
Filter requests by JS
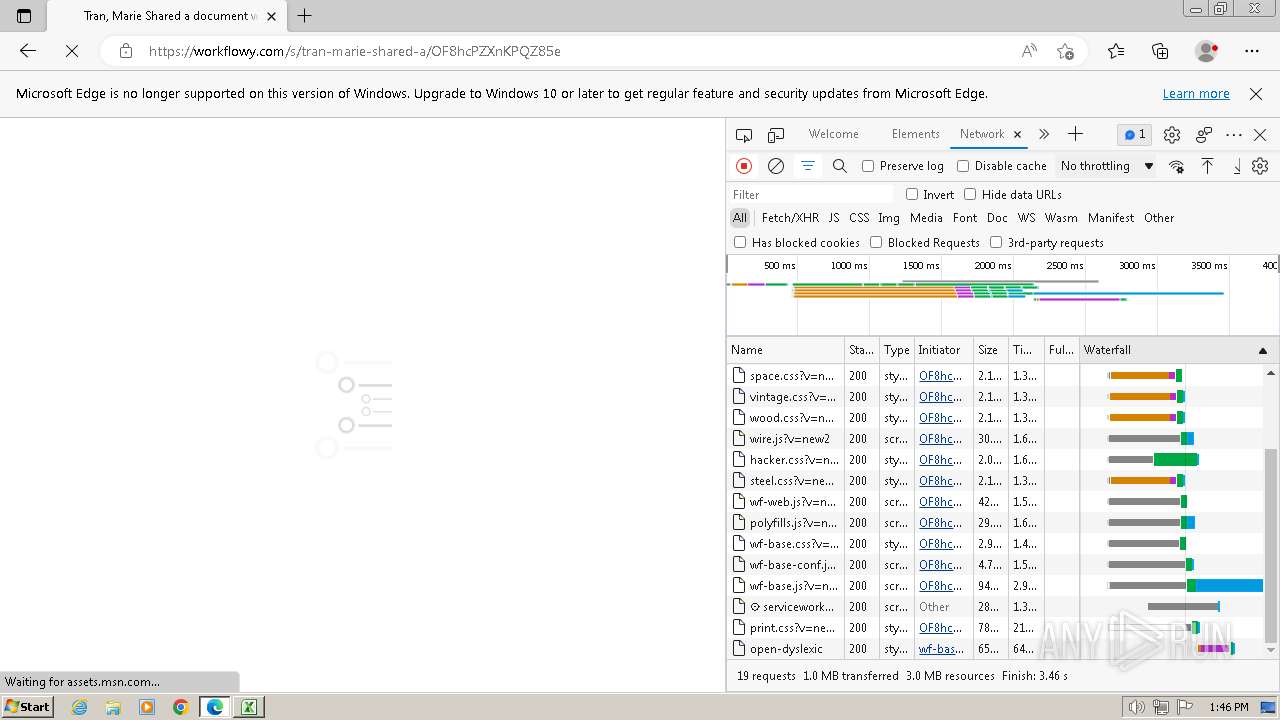833,218
